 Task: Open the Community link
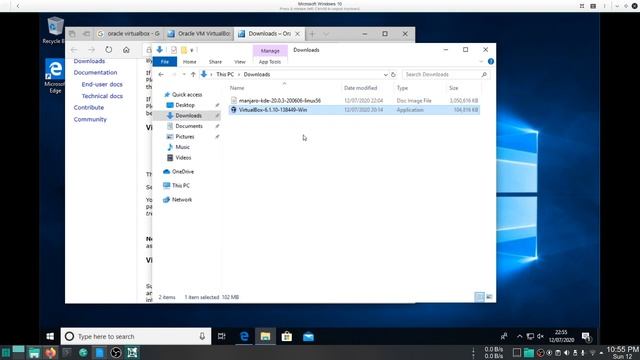click(90, 119)
